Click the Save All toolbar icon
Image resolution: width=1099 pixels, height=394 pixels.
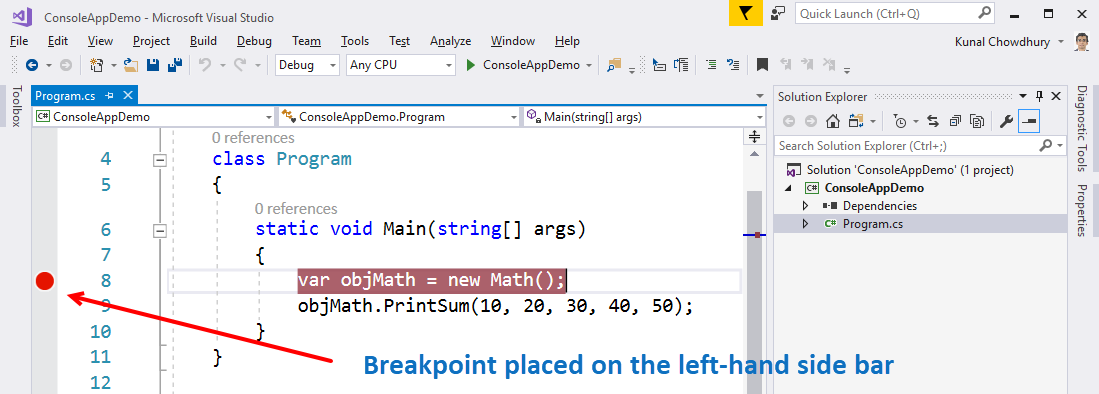tap(175, 65)
